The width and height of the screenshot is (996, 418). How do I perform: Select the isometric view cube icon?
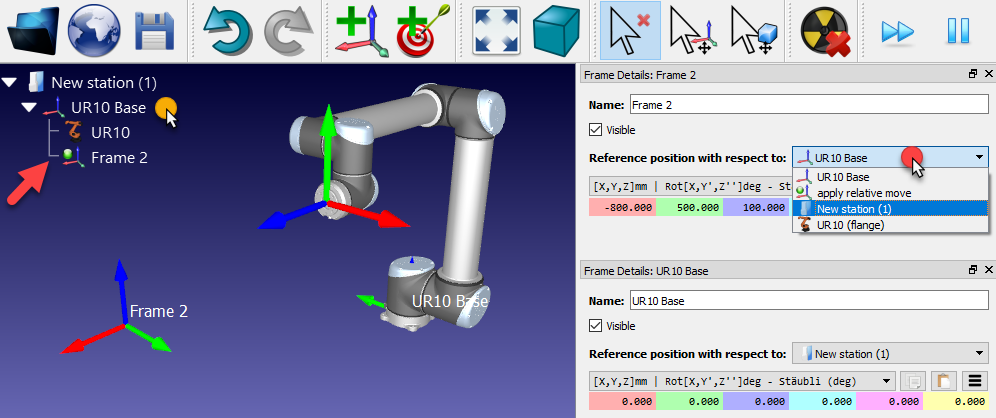click(557, 31)
